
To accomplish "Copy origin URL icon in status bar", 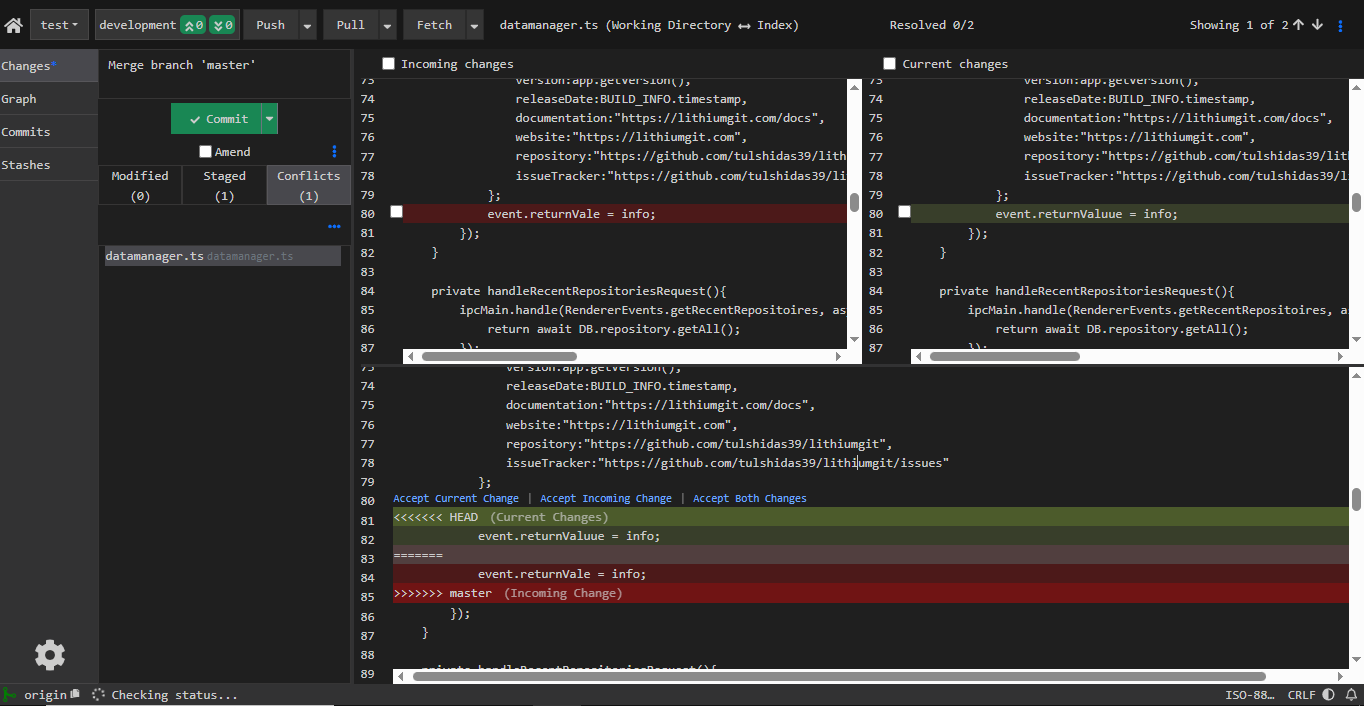I will point(75,694).
